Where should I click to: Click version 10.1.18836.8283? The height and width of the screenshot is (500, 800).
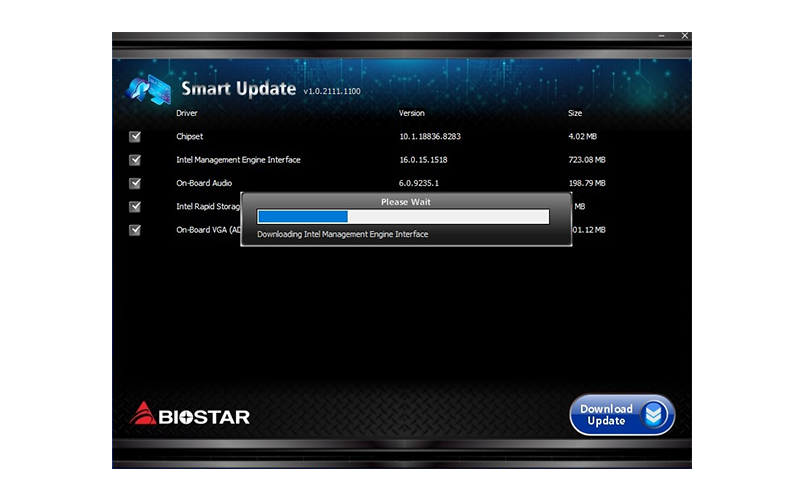click(x=430, y=137)
